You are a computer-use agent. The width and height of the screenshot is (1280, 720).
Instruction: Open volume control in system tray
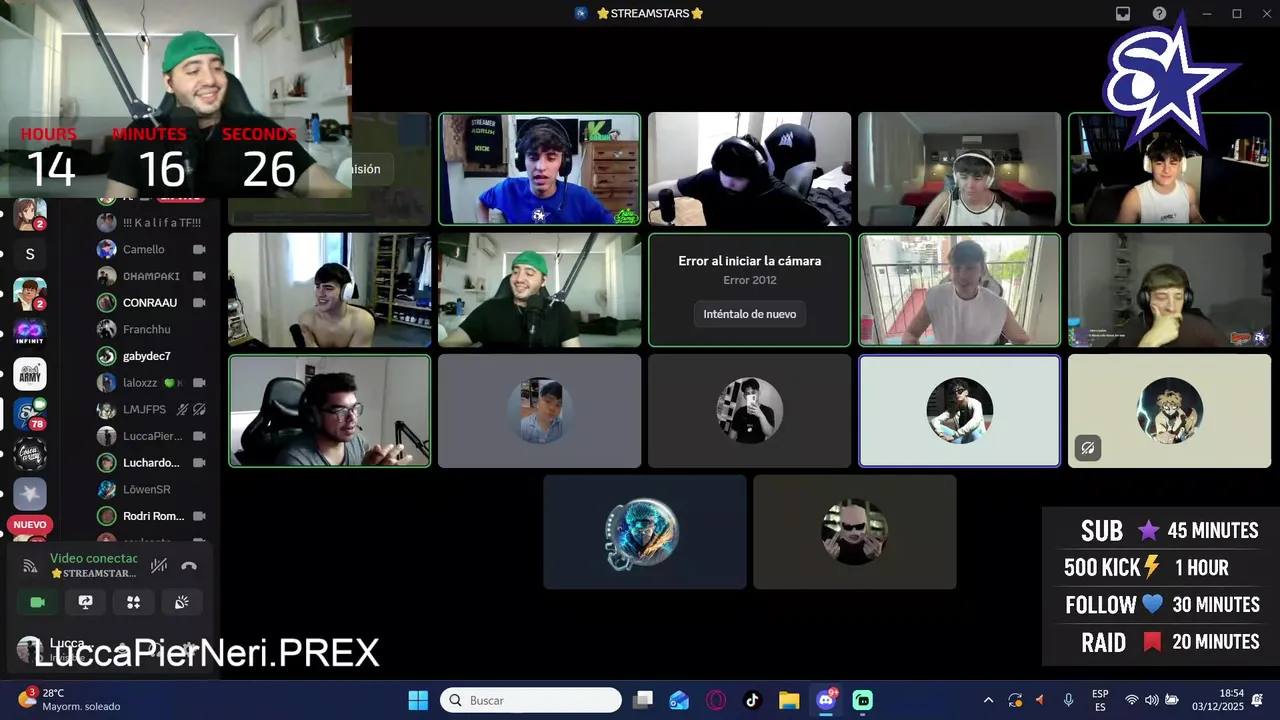[1151, 700]
